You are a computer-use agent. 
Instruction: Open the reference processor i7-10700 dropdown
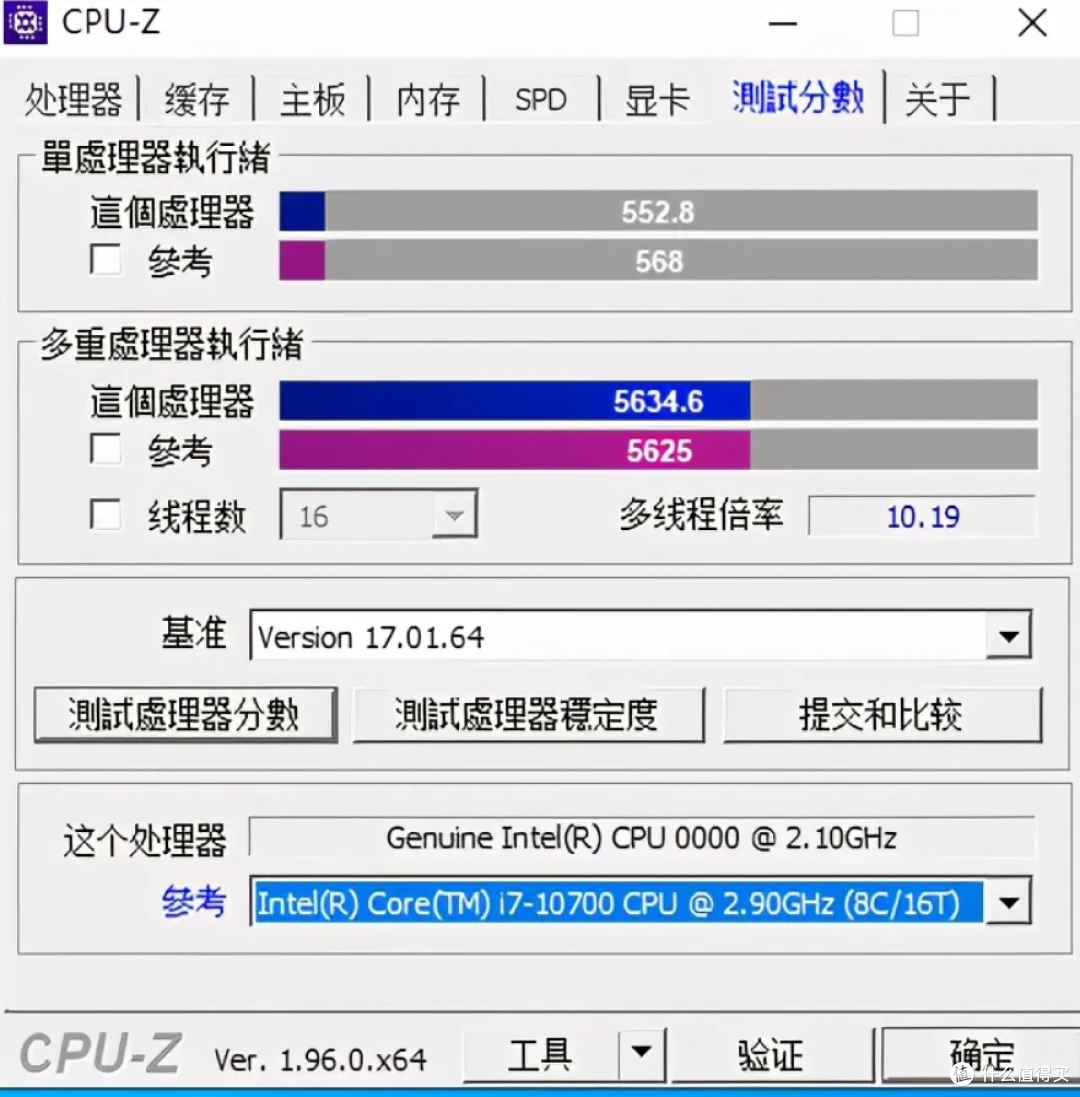(641, 902)
